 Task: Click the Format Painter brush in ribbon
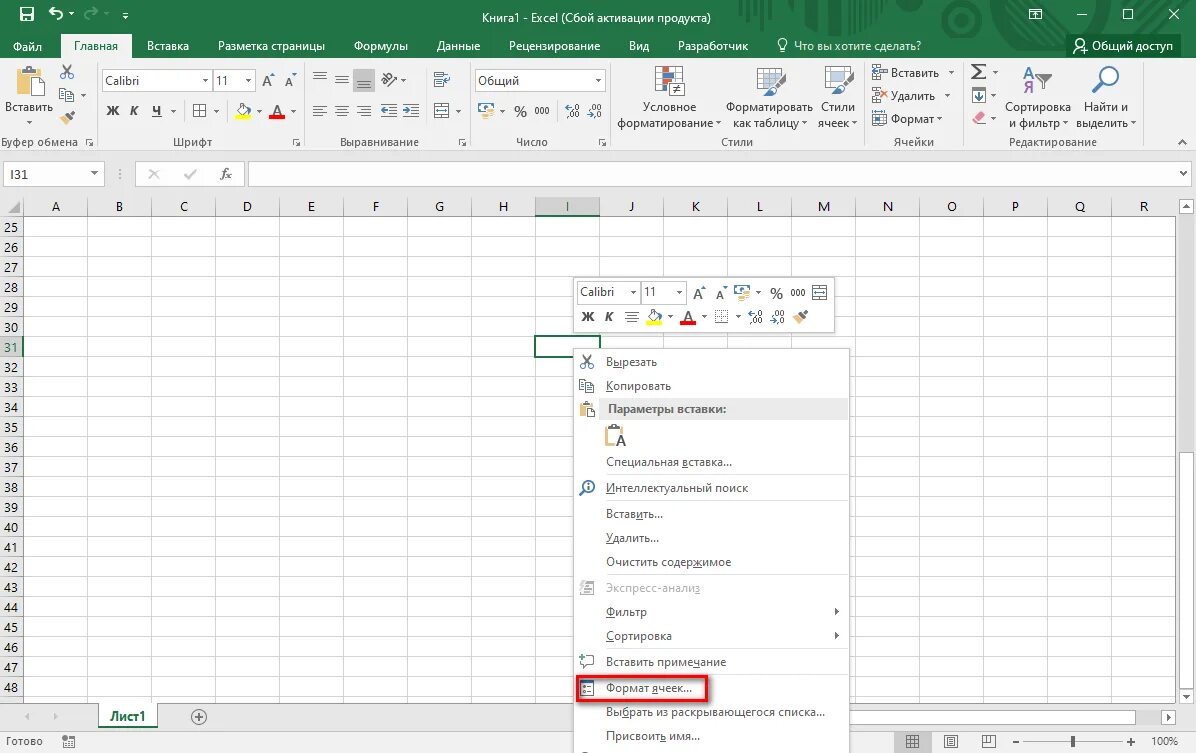pyautogui.click(x=67, y=117)
